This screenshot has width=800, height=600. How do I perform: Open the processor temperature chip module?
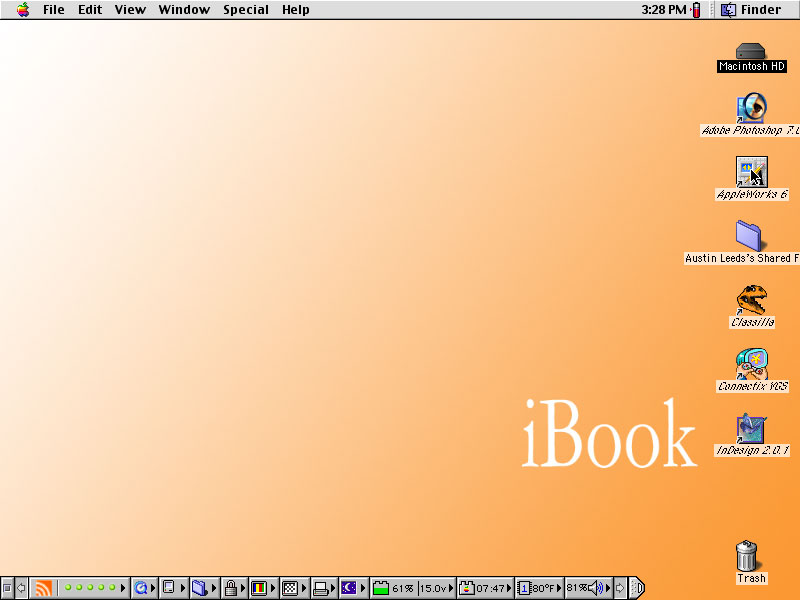click(x=524, y=588)
